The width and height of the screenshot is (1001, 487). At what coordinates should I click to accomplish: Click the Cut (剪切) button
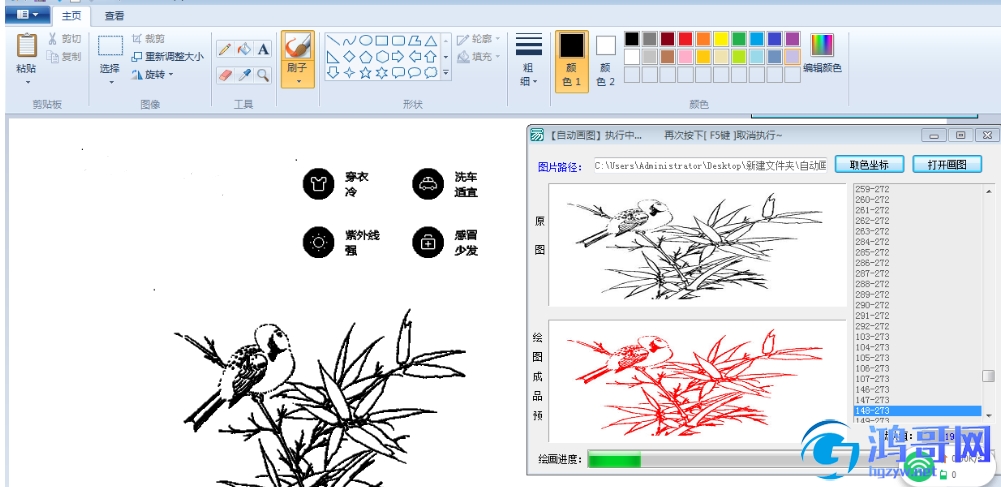point(64,40)
